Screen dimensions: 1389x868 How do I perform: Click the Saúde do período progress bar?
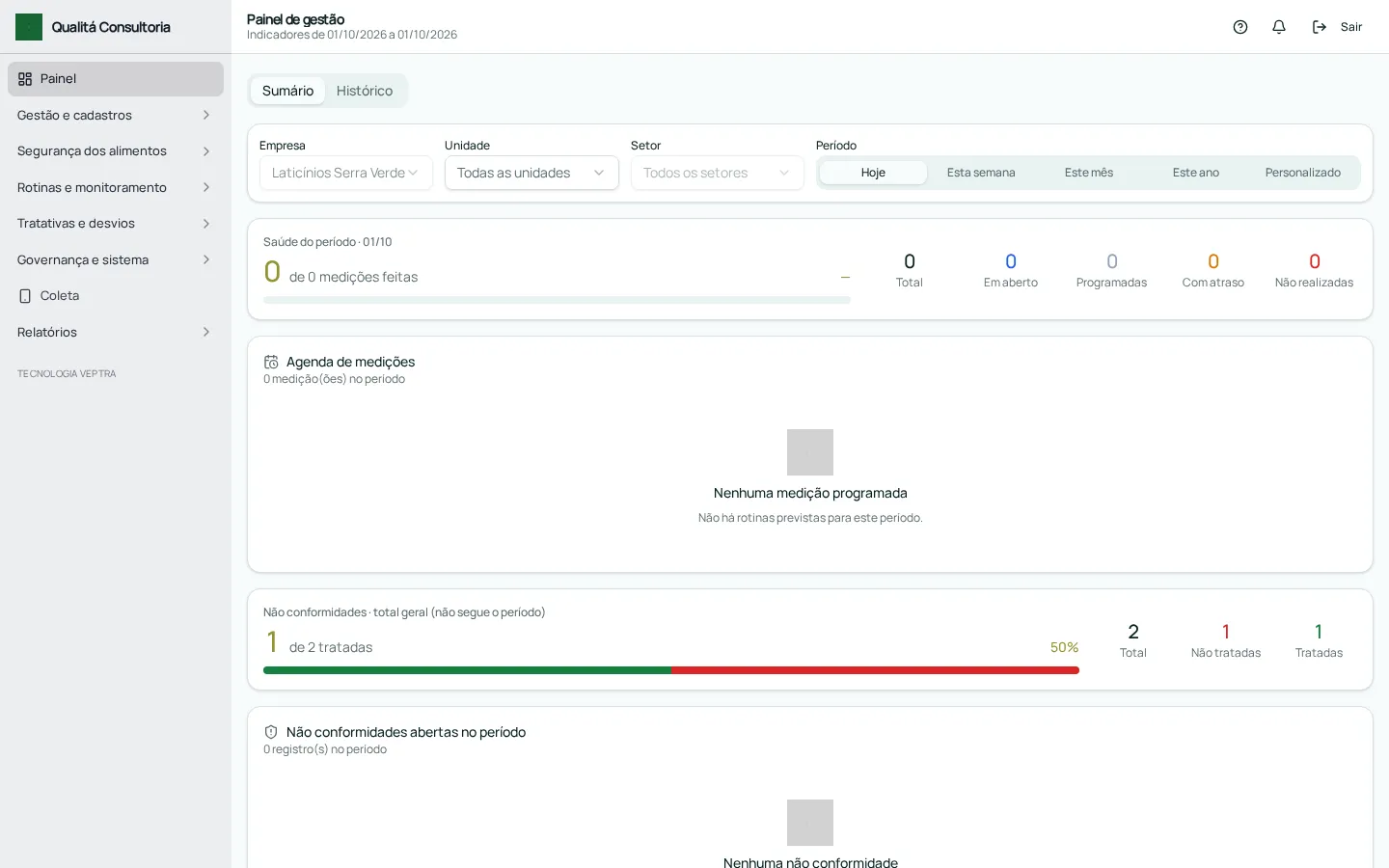557,300
